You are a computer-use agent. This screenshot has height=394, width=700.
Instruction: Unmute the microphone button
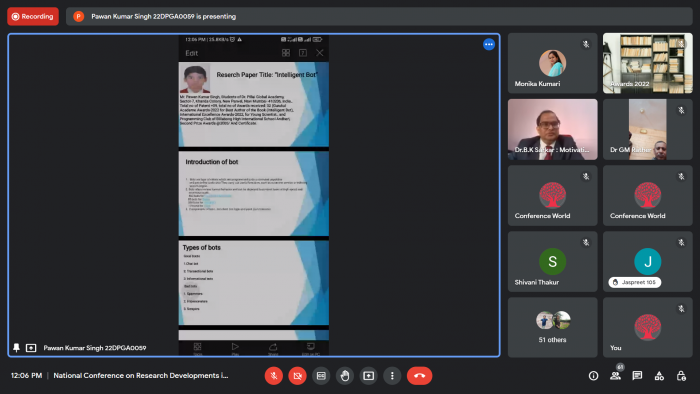tap(274, 376)
